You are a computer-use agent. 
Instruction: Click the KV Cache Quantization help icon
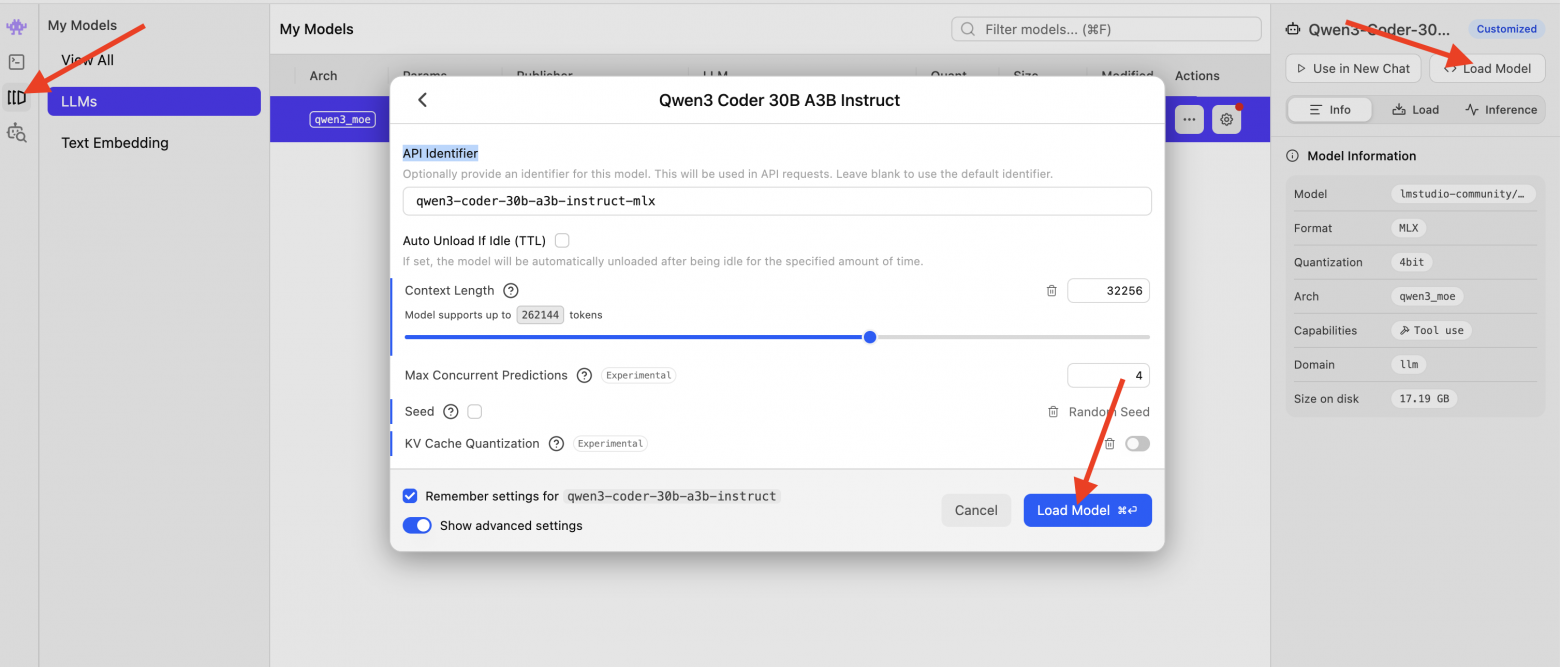556,444
